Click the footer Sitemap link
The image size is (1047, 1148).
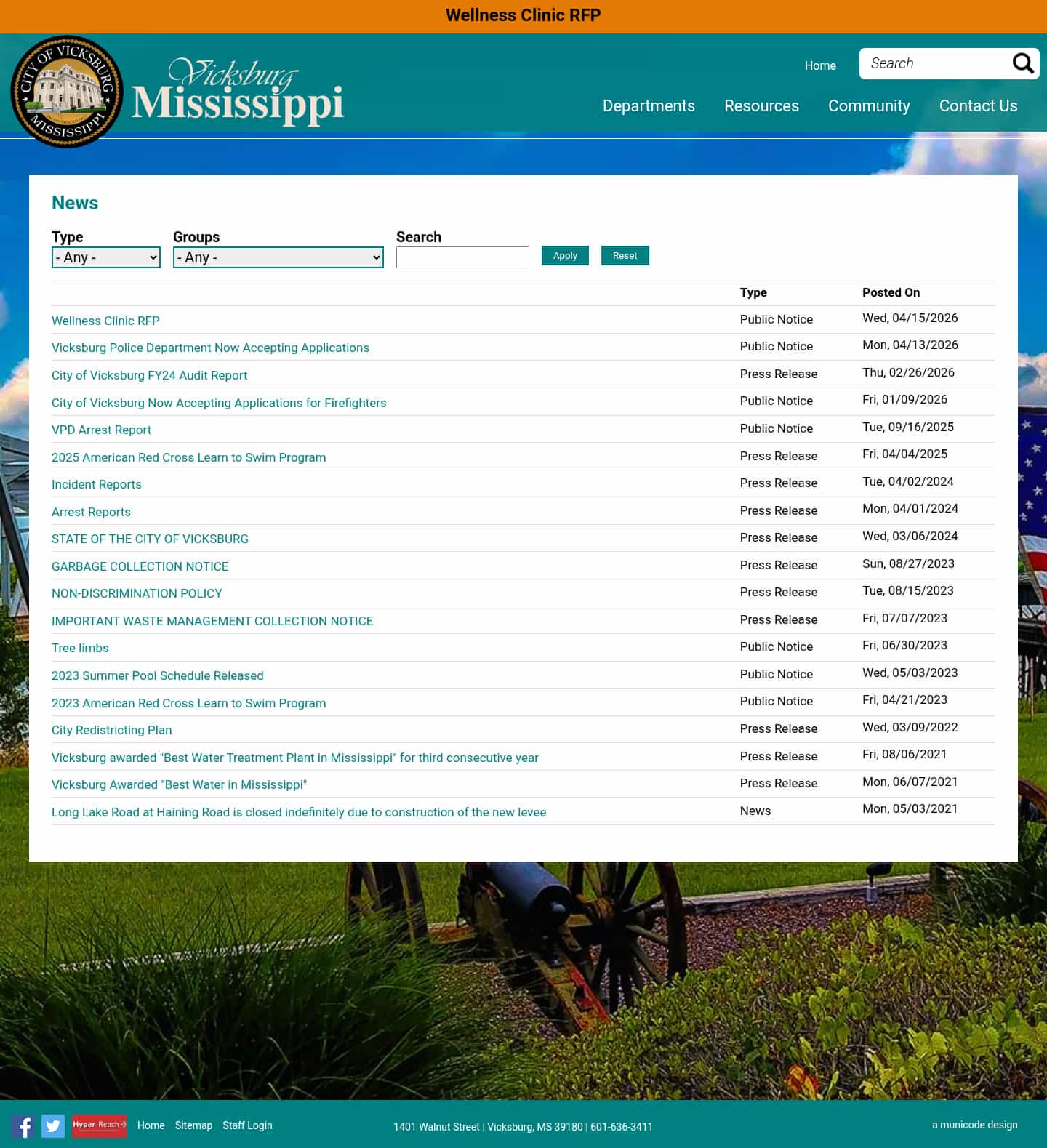193,1125
